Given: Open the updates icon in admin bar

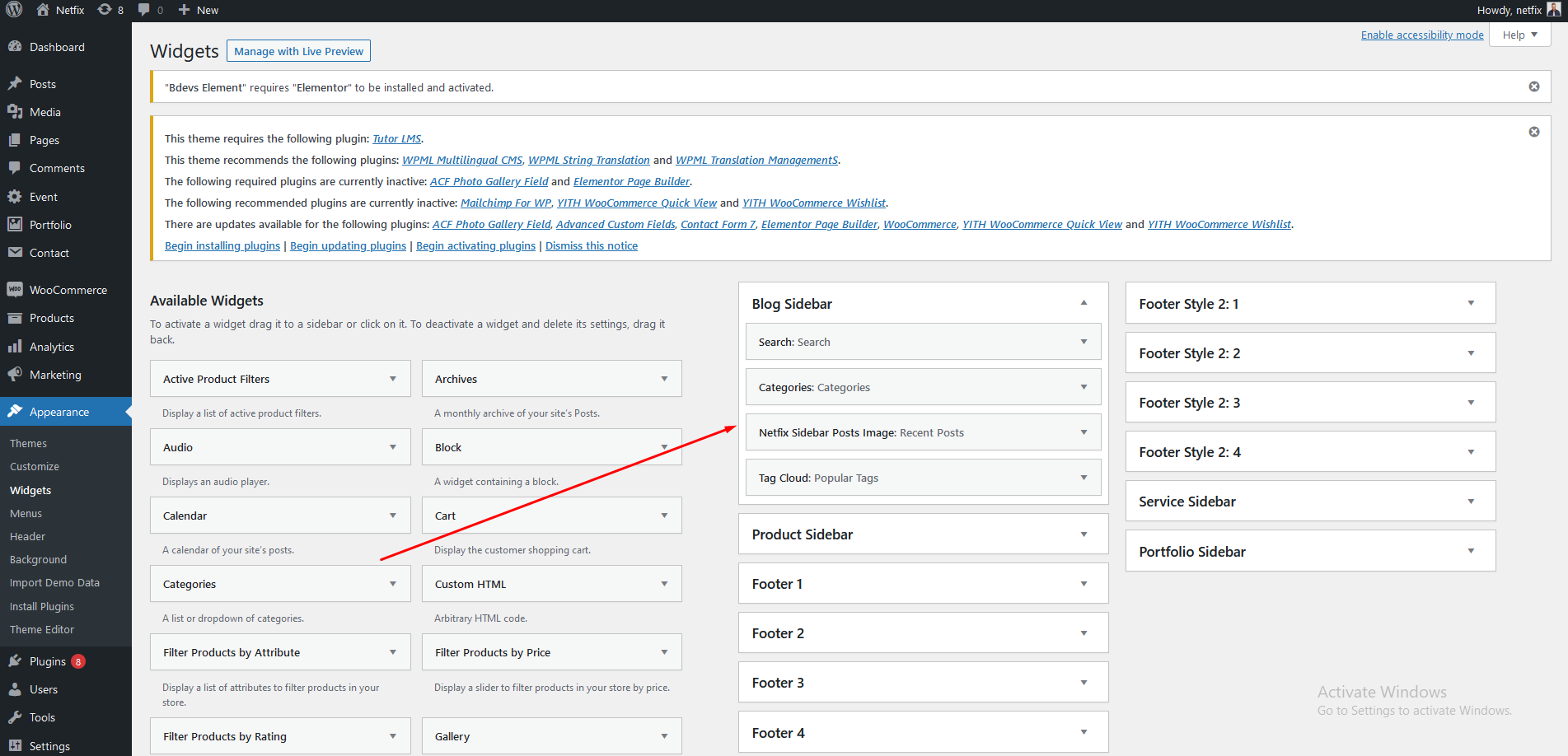Looking at the screenshot, I should (x=105, y=10).
